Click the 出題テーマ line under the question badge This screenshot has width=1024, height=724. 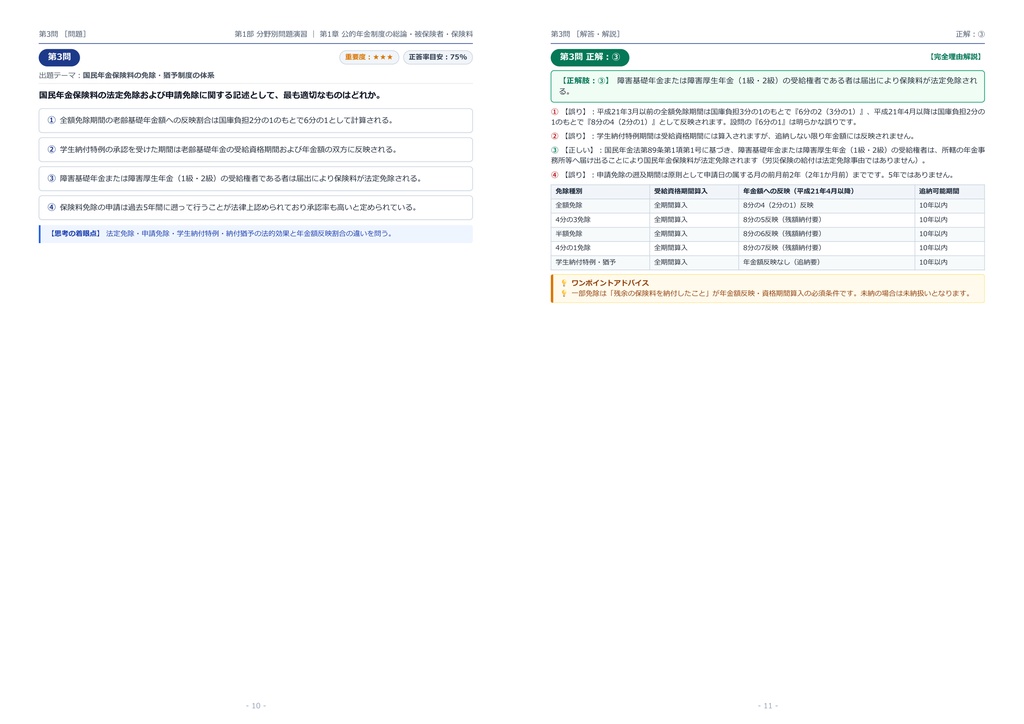127,76
